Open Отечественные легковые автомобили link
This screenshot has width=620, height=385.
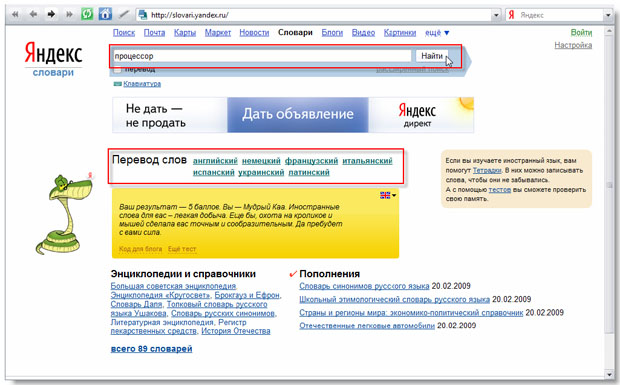pos(367,326)
